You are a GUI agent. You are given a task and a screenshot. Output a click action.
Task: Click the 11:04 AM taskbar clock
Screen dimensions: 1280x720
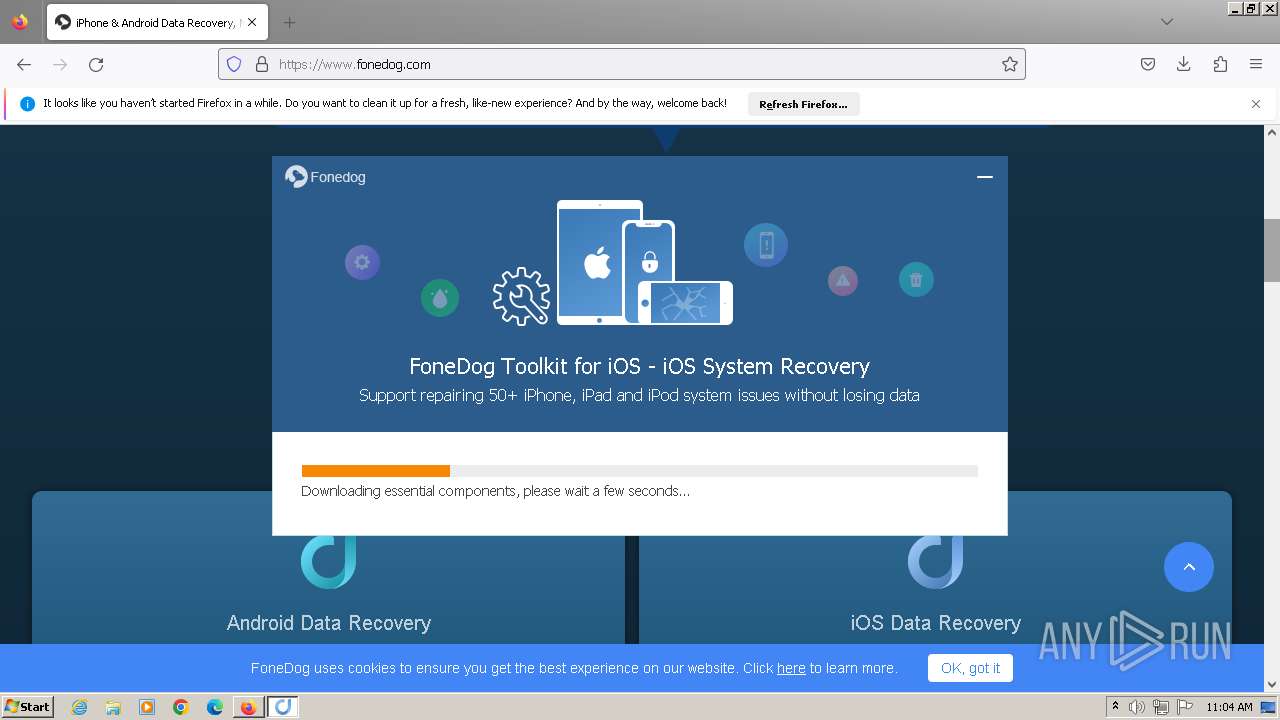[1229, 707]
